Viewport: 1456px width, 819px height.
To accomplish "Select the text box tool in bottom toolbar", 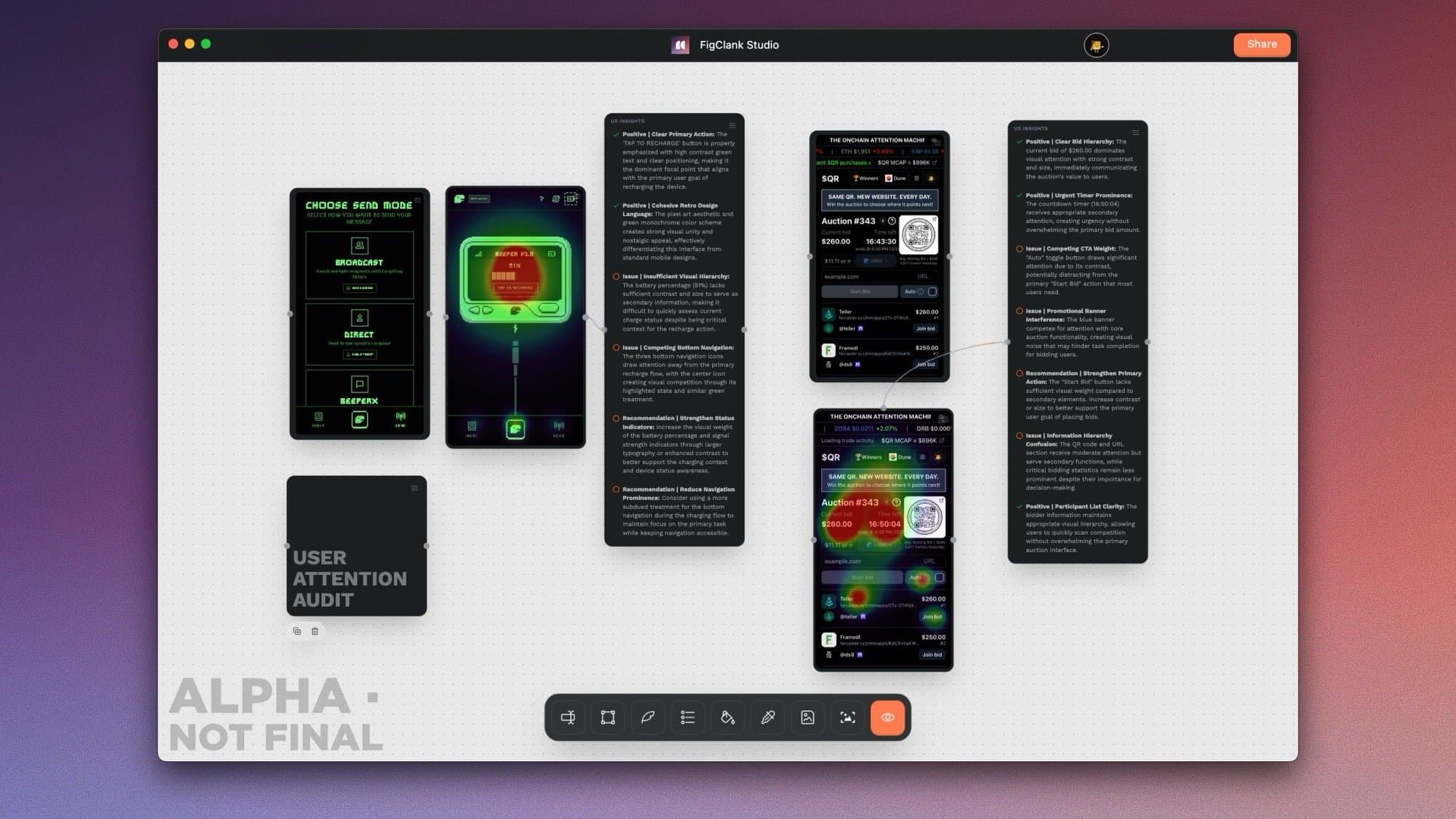I will click(x=568, y=718).
